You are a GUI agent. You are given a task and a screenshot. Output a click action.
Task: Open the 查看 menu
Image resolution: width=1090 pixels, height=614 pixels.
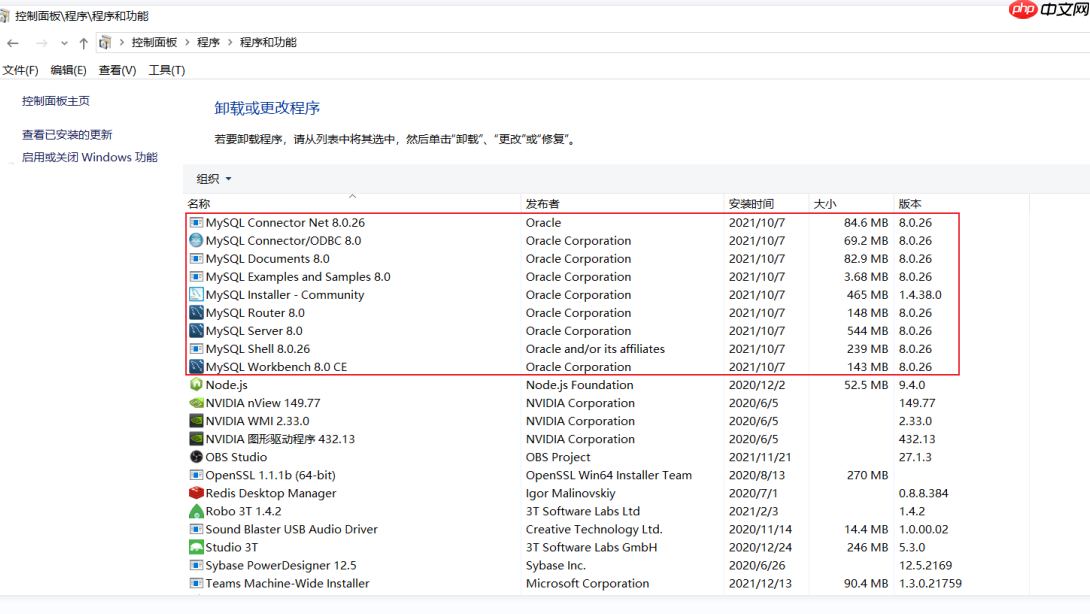(x=116, y=70)
